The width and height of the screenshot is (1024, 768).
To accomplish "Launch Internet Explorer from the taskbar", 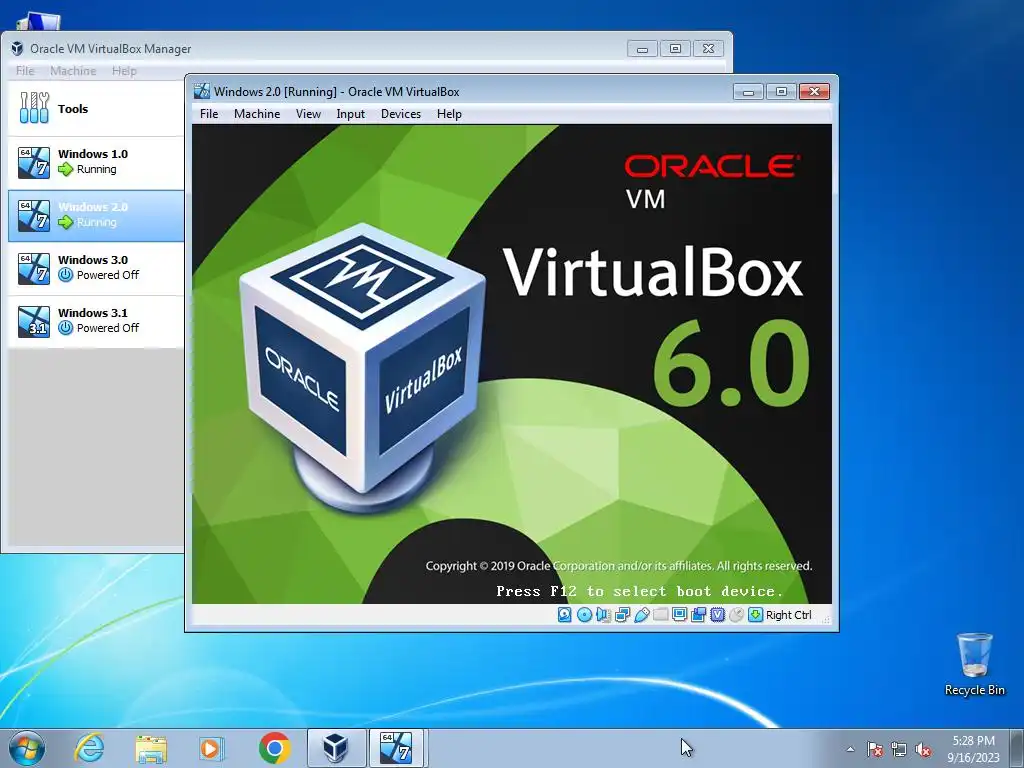I will pos(89,748).
